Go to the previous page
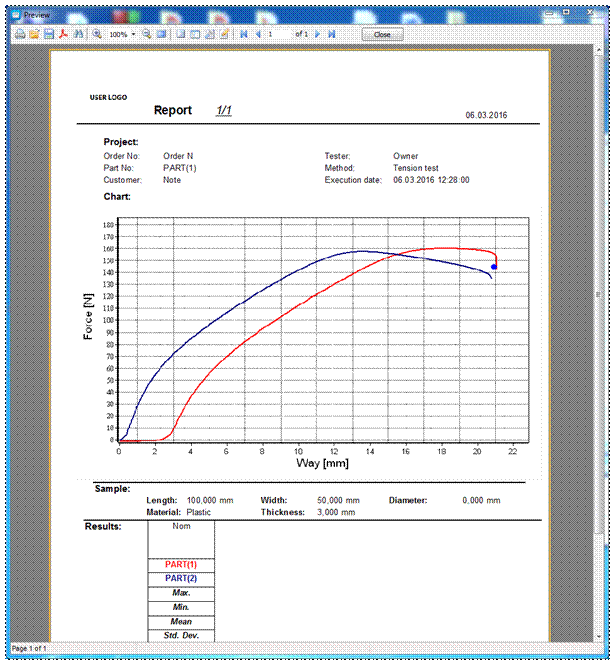 [258, 34]
